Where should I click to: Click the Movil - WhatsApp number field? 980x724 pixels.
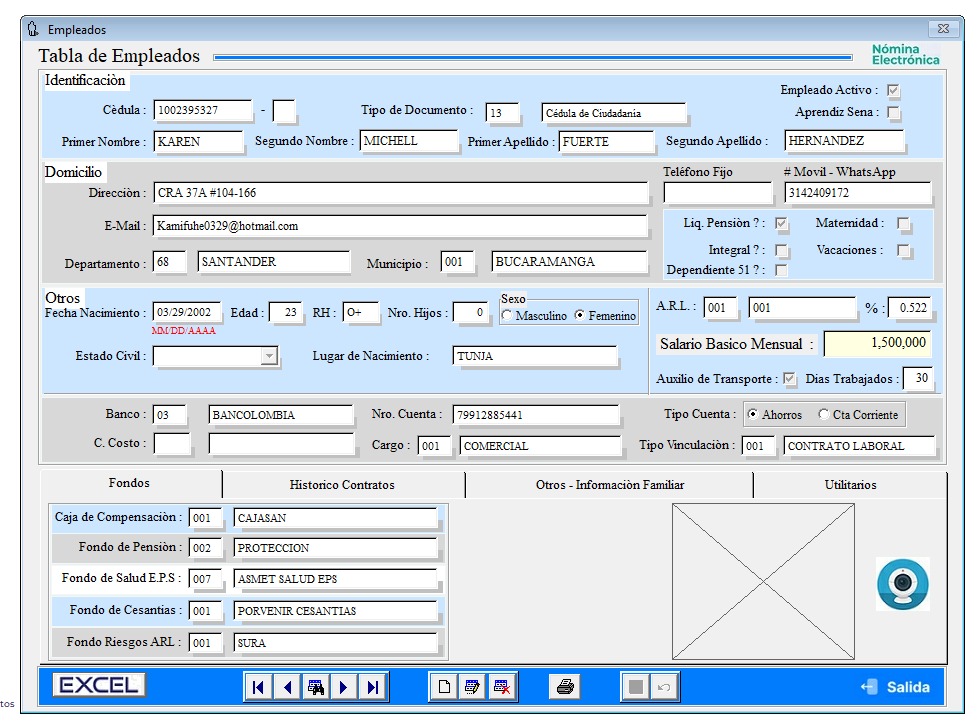[858, 193]
